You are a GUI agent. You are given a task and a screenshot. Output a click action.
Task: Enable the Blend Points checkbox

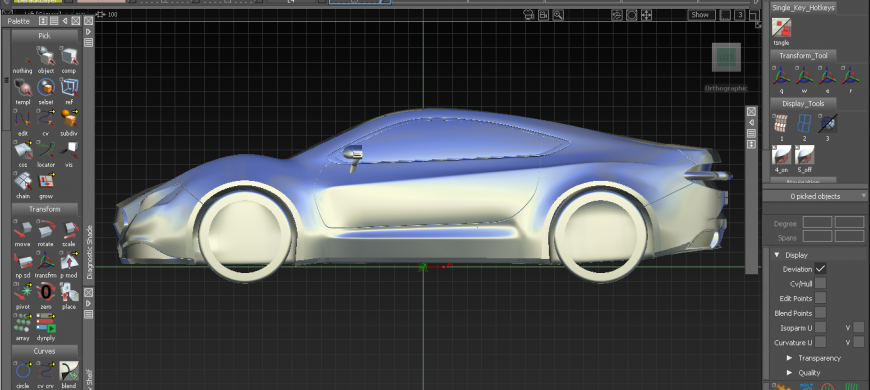[x=820, y=313]
